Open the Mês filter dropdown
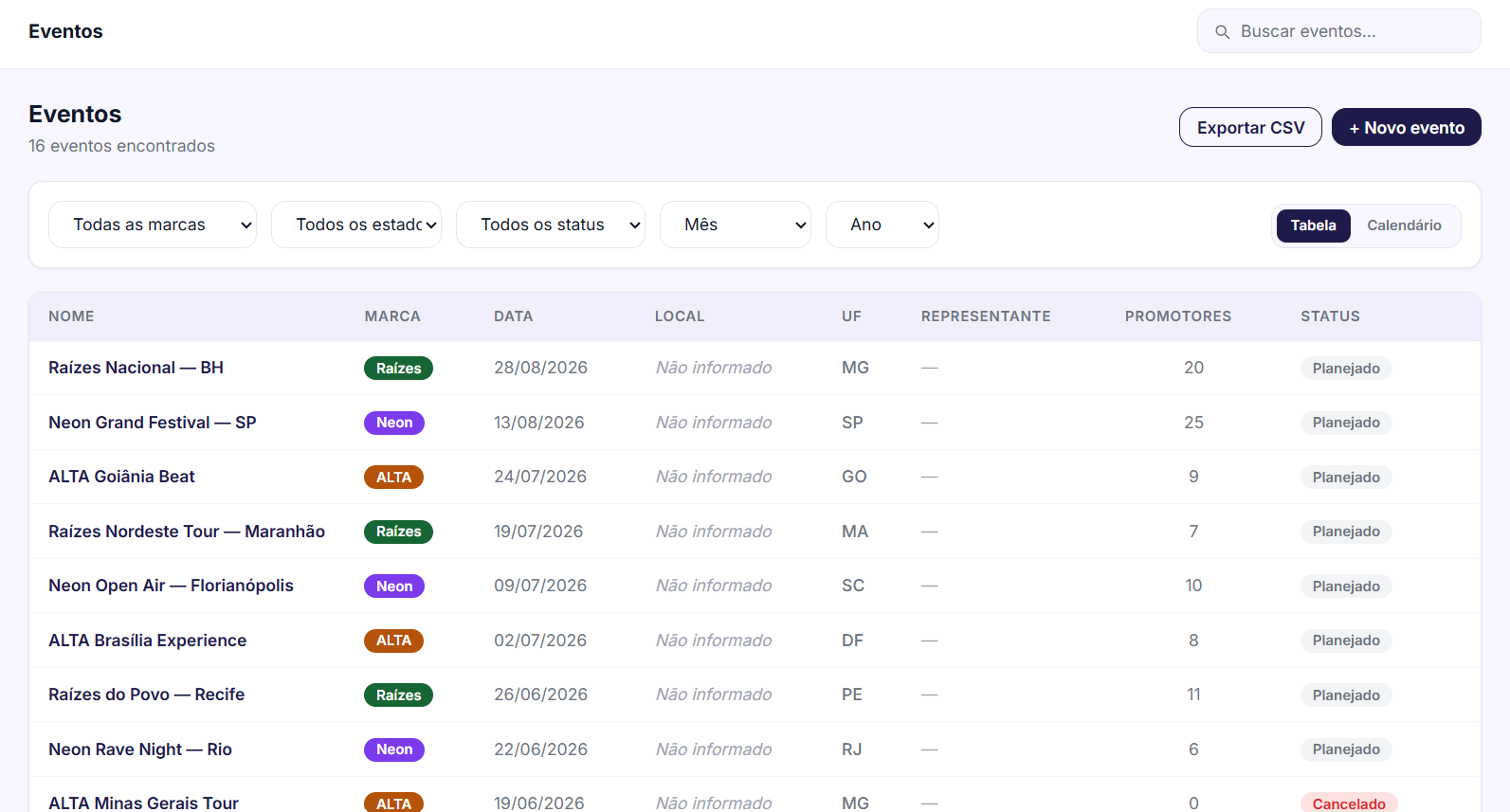The height and width of the screenshot is (812, 1510). point(736,225)
